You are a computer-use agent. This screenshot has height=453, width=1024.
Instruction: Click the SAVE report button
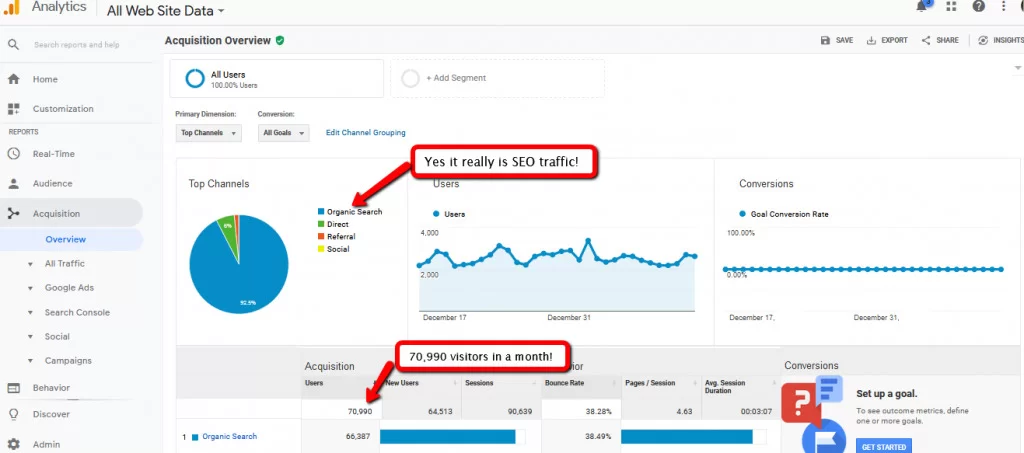click(x=836, y=40)
